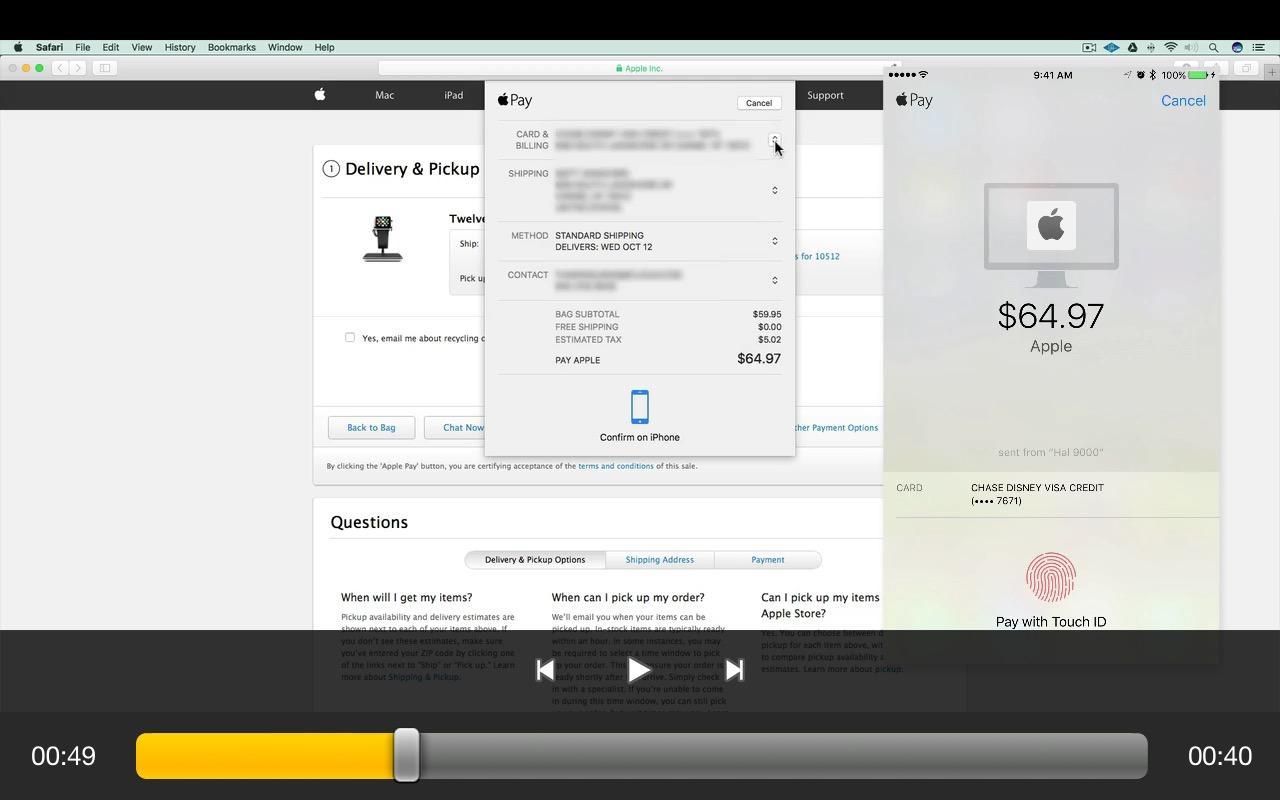
Task: Click the Safari forward arrow
Action: [x=78, y=68]
